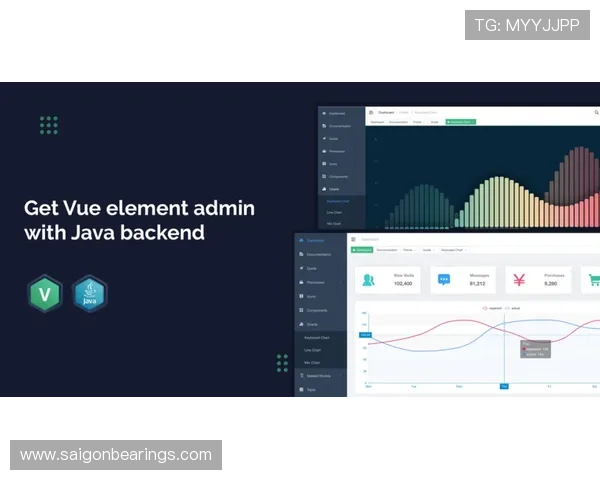Image resolution: width=600 pixels, height=480 pixels.
Task: Click the Guide plane icon in lower sidebar
Action: 301,268
